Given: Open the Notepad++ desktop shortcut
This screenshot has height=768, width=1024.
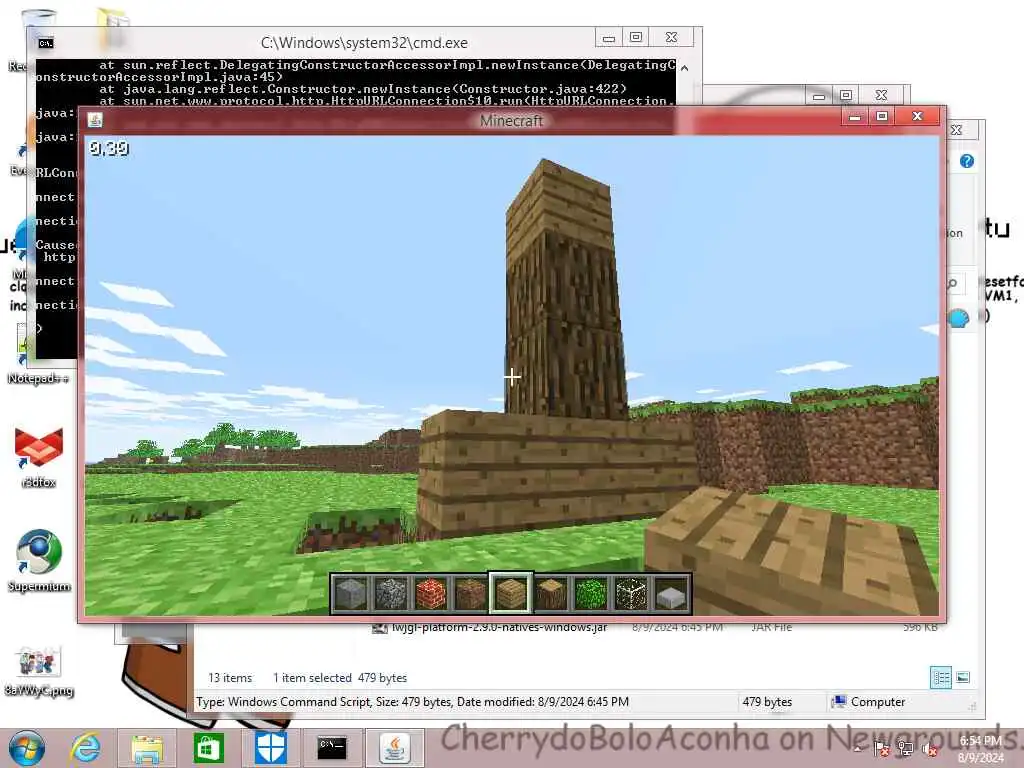Looking at the screenshot, I should point(37,355).
